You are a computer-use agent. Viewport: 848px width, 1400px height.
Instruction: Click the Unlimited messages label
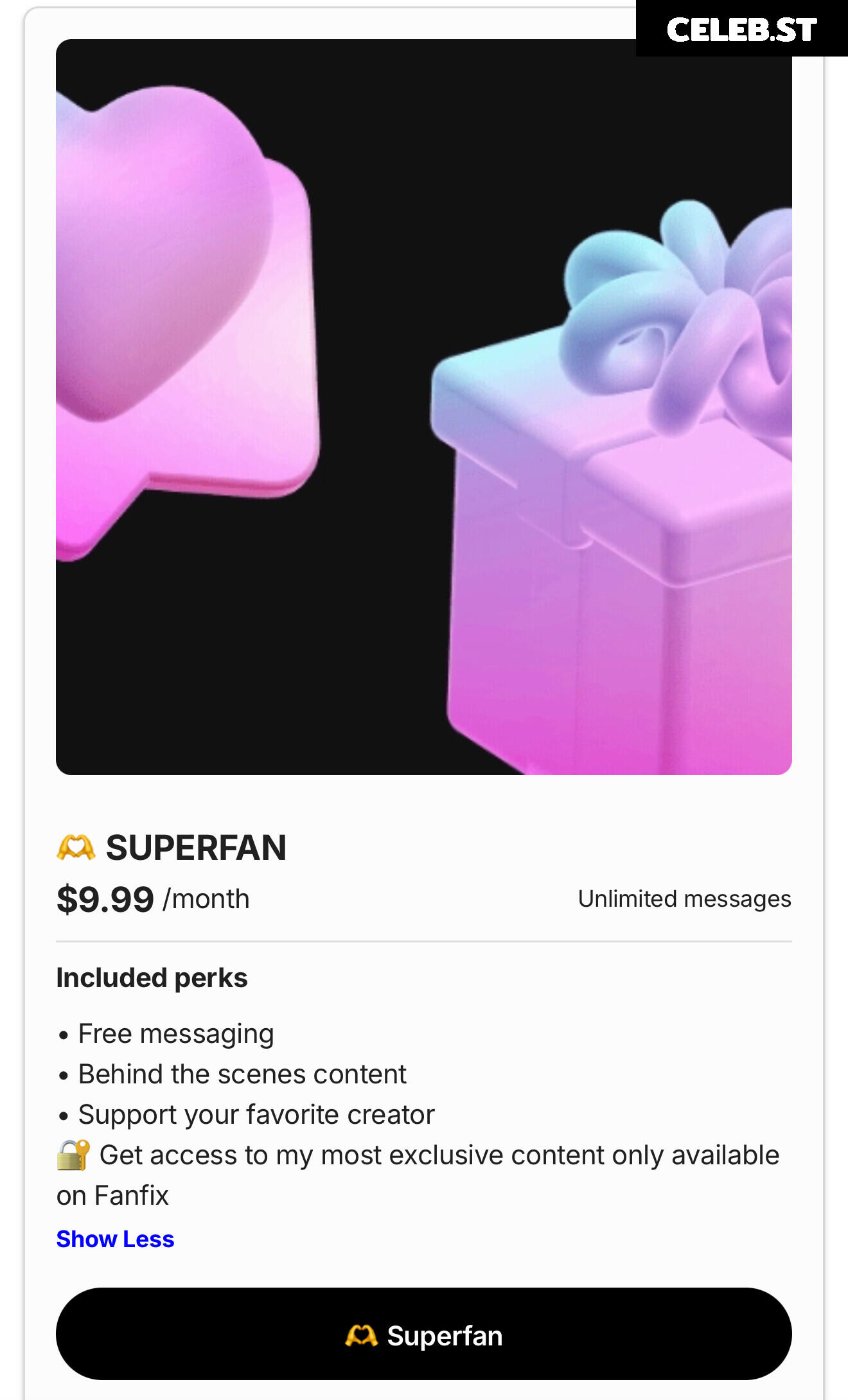684,899
